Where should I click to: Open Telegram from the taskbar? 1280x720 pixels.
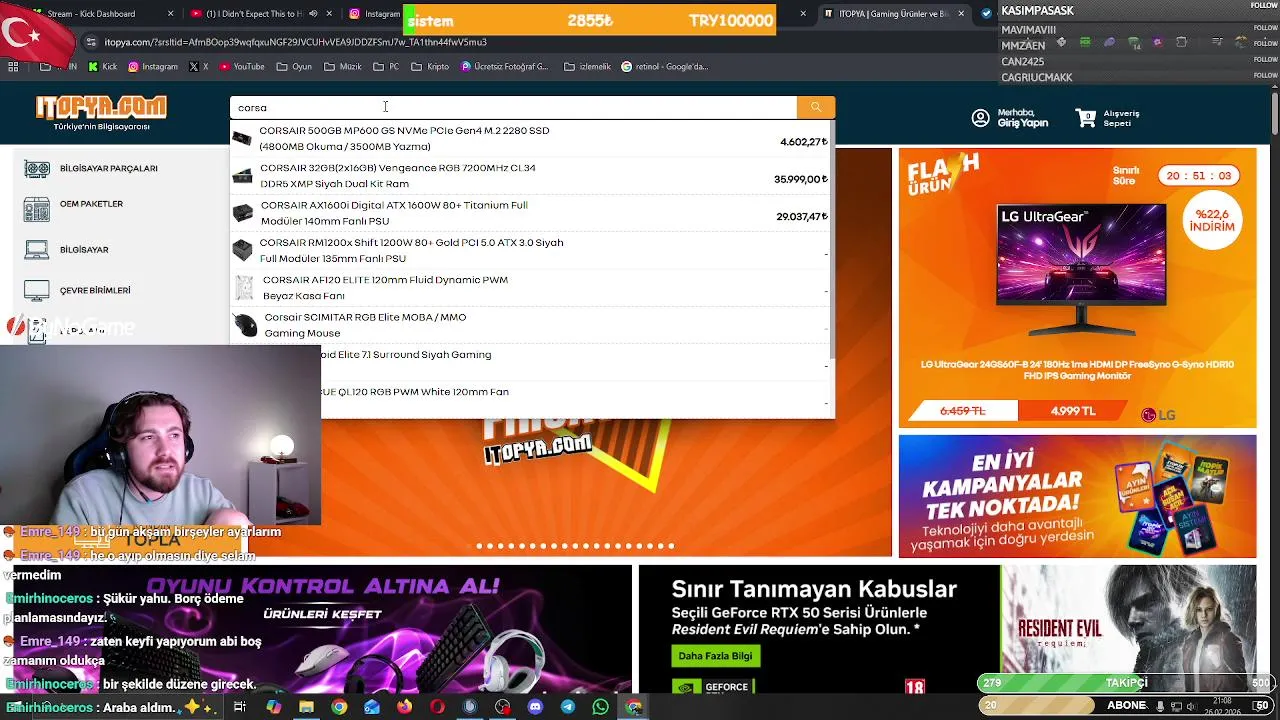click(x=568, y=707)
